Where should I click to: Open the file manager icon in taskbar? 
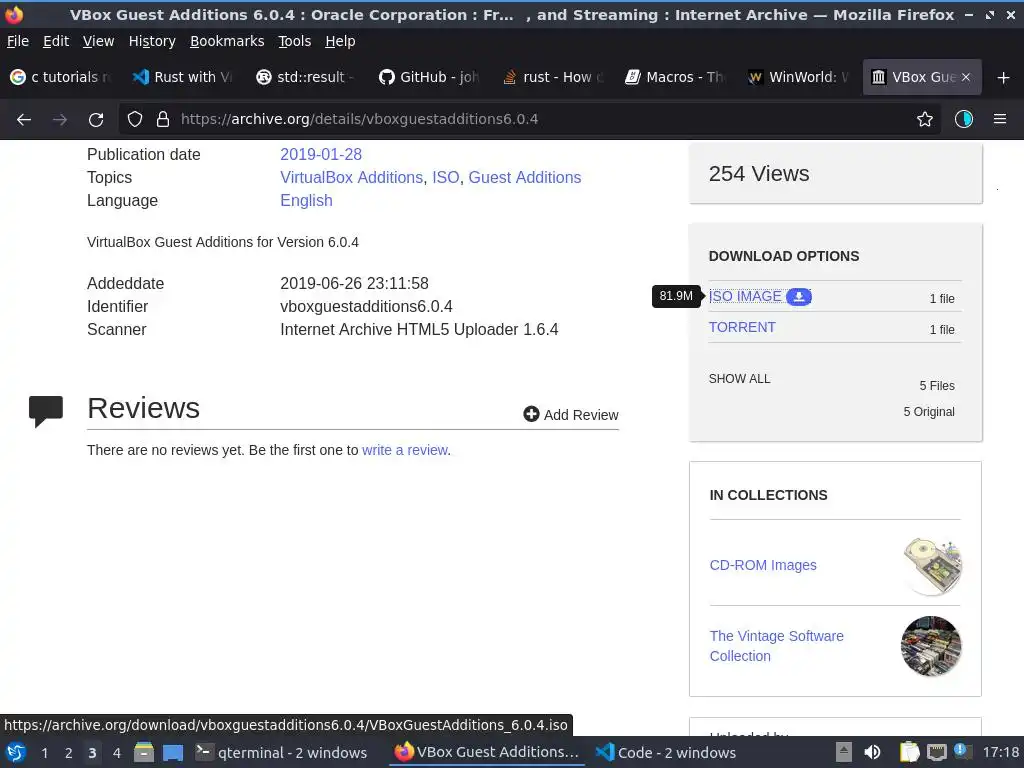coord(144,752)
